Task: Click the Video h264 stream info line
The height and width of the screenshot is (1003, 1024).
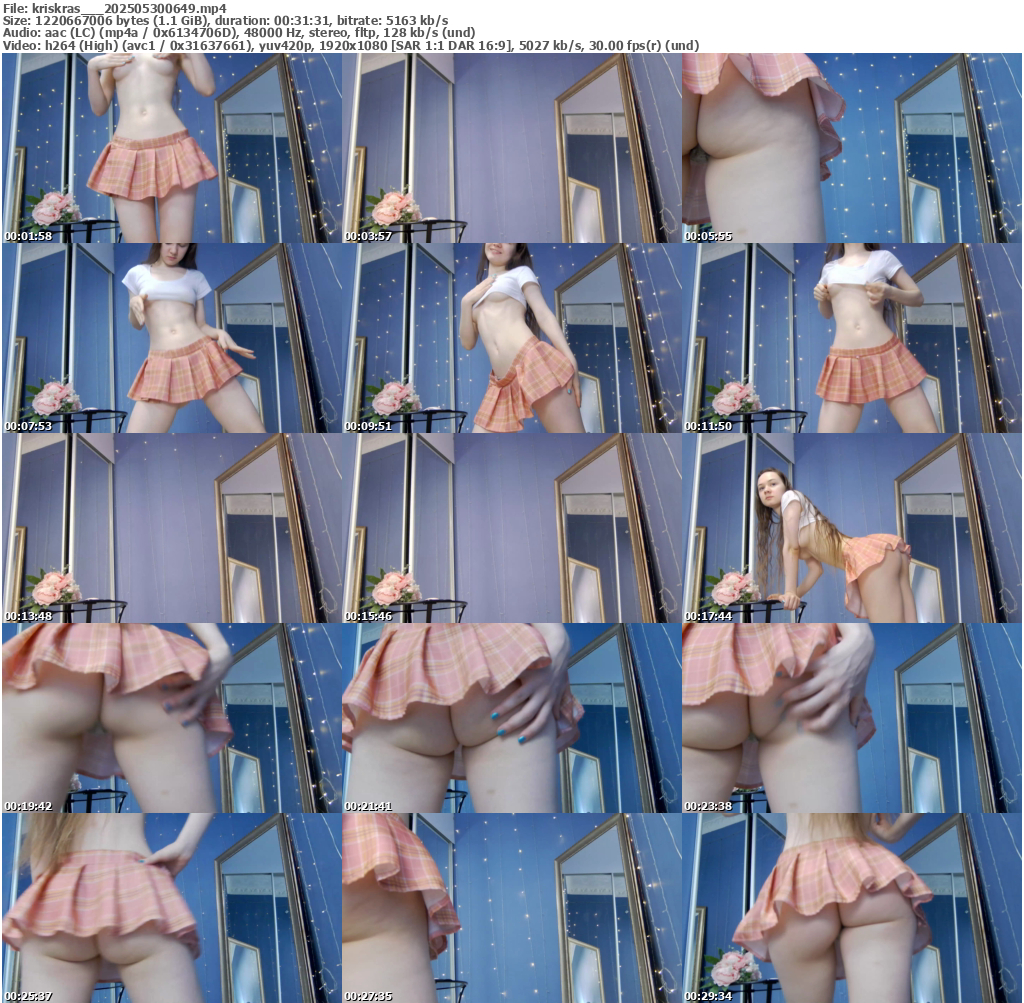Action: point(350,45)
